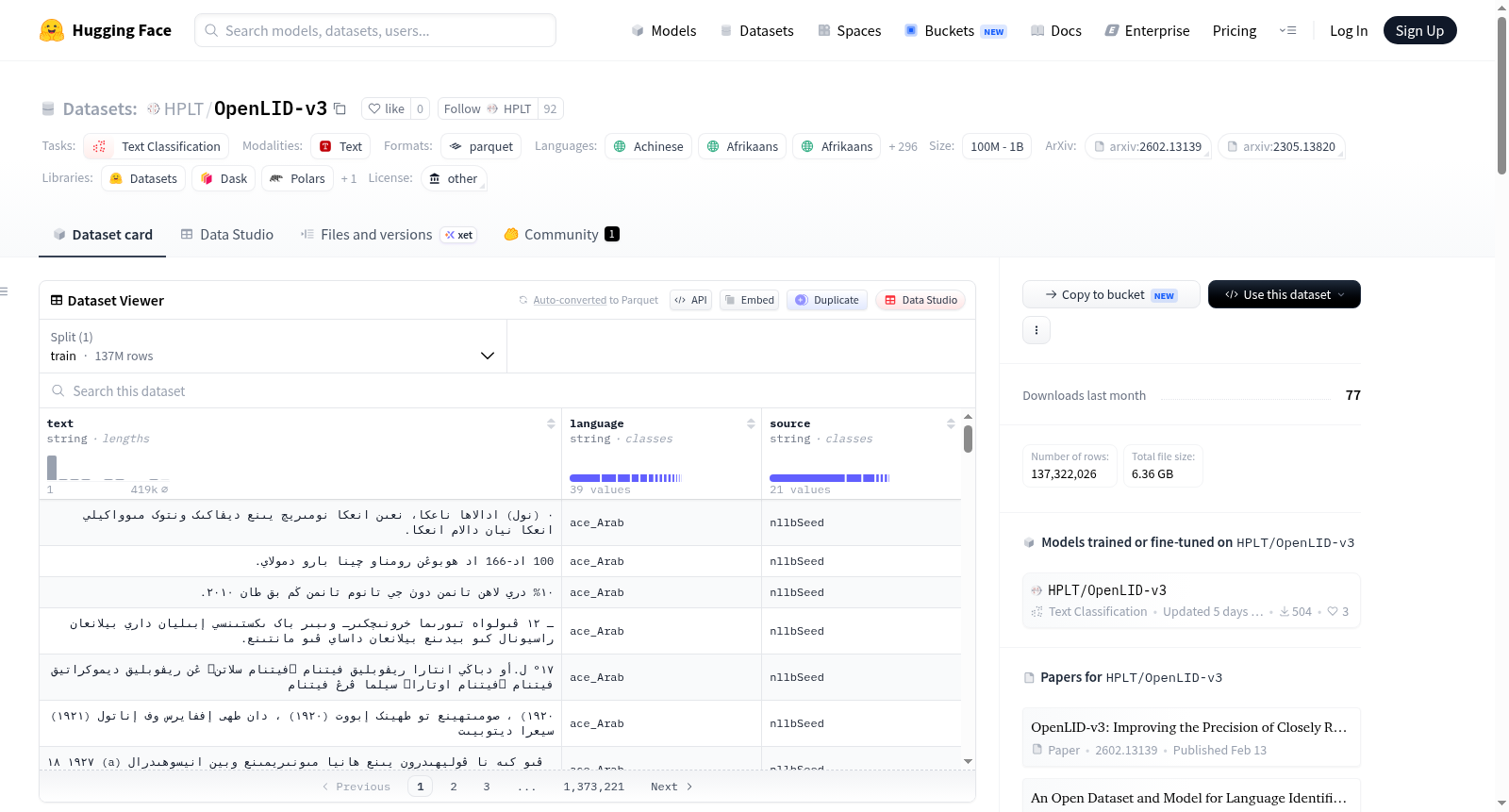This screenshot has width=1509, height=812.
Task: Open the Docs page
Action: pyautogui.click(x=1056, y=30)
